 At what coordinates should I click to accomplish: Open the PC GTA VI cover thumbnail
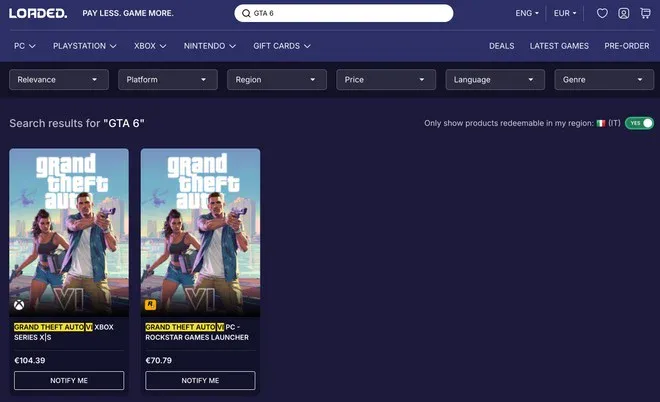200,232
